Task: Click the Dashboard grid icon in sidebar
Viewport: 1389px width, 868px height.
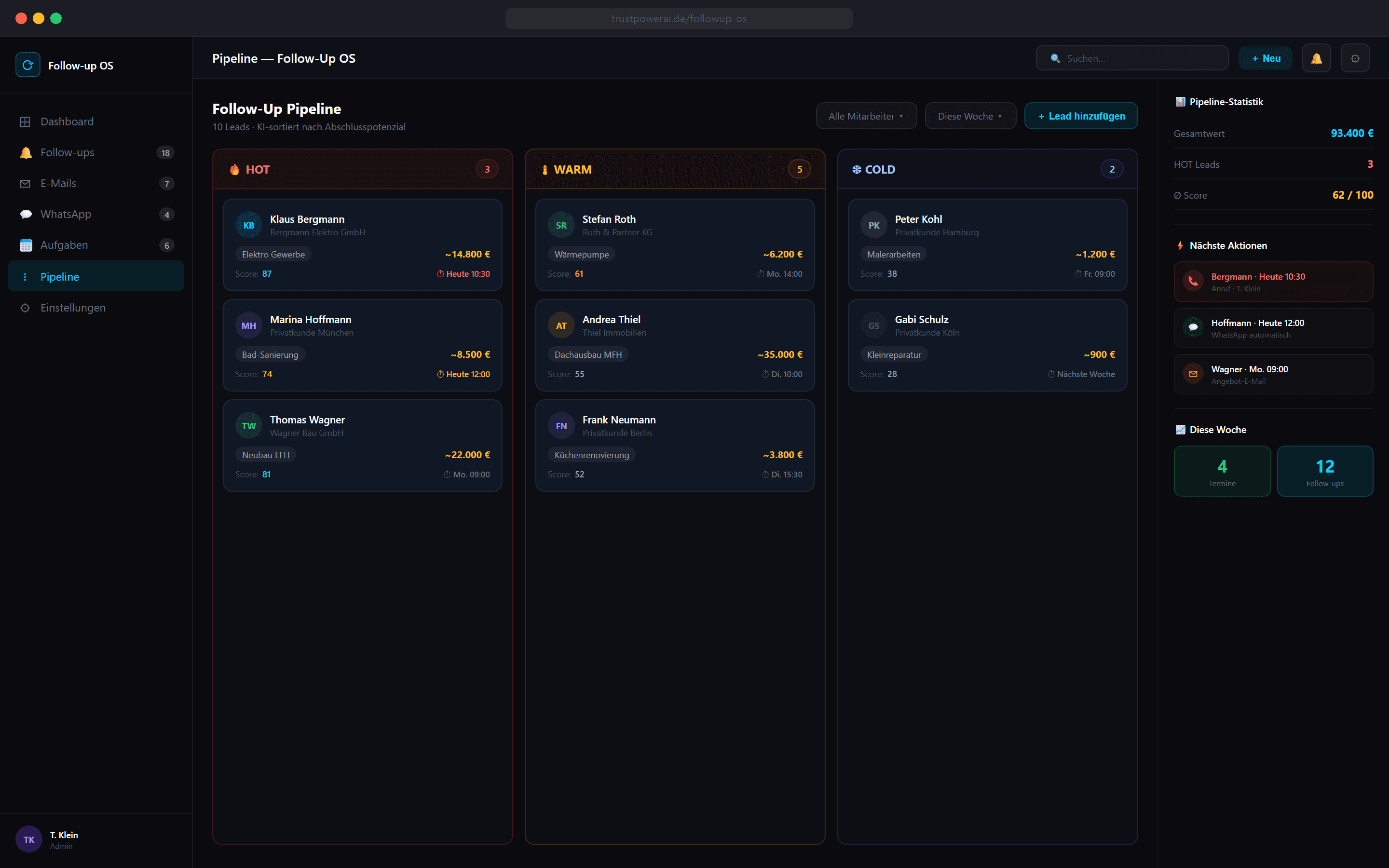Action: point(25,122)
